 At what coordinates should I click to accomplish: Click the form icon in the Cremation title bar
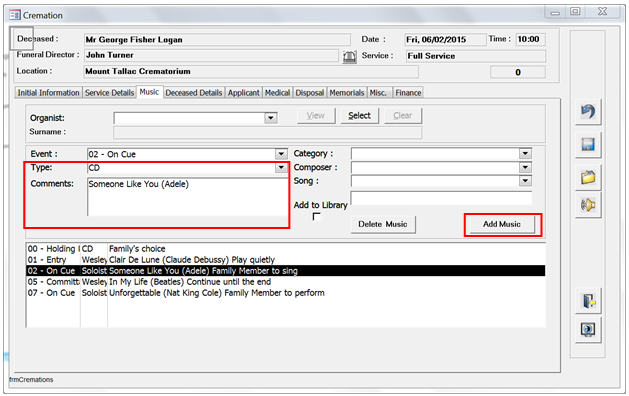tap(15, 15)
